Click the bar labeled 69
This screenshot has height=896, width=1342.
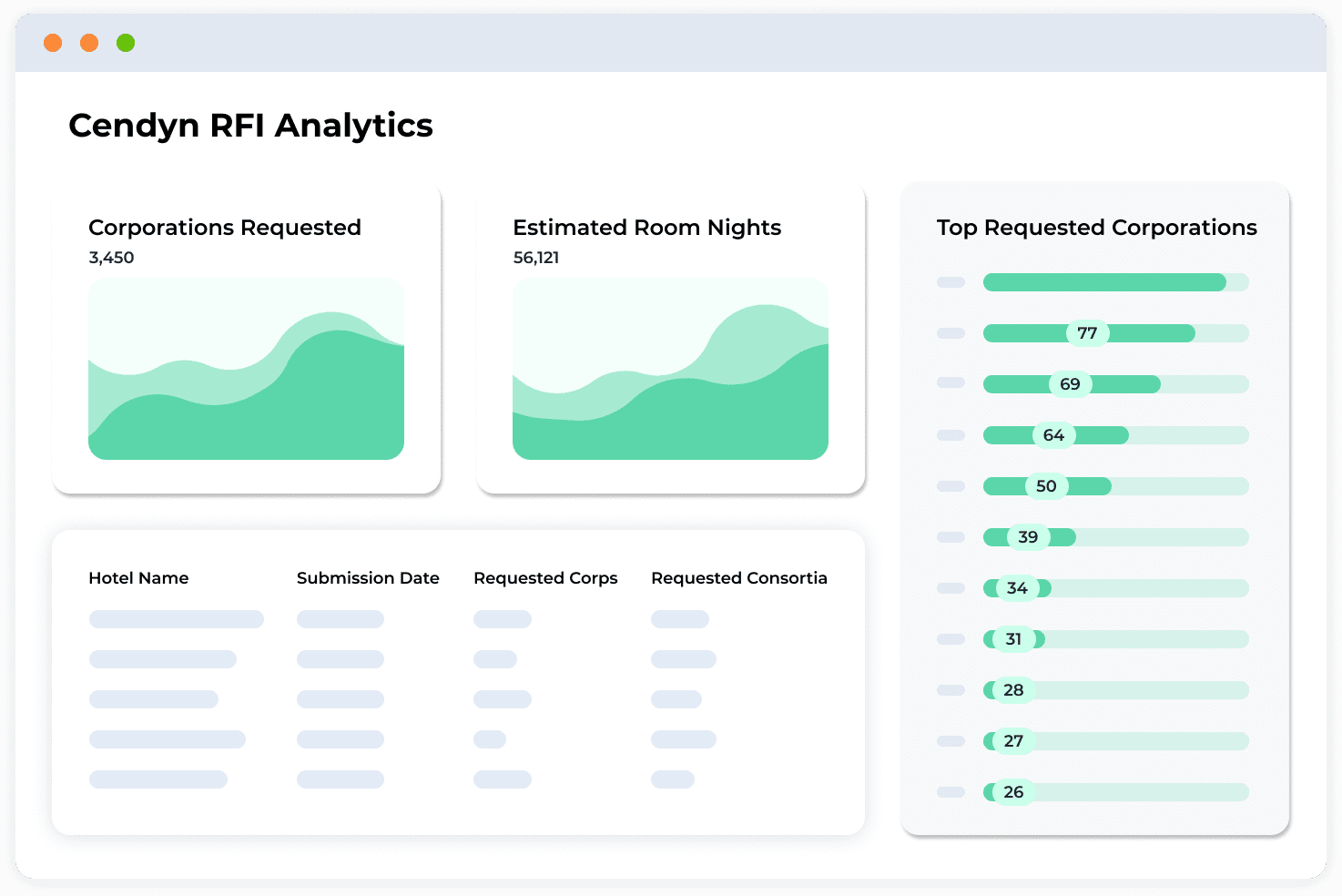pos(1115,384)
